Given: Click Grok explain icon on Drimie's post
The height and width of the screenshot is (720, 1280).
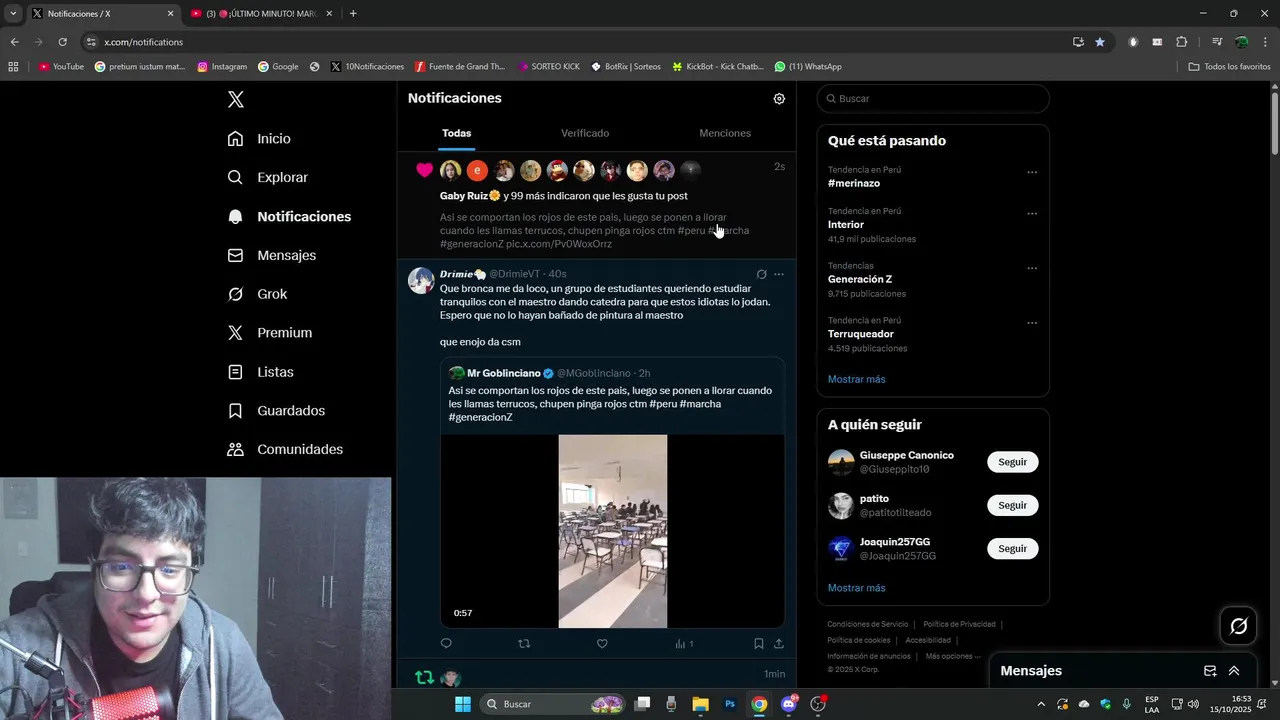Looking at the screenshot, I should click(x=761, y=274).
